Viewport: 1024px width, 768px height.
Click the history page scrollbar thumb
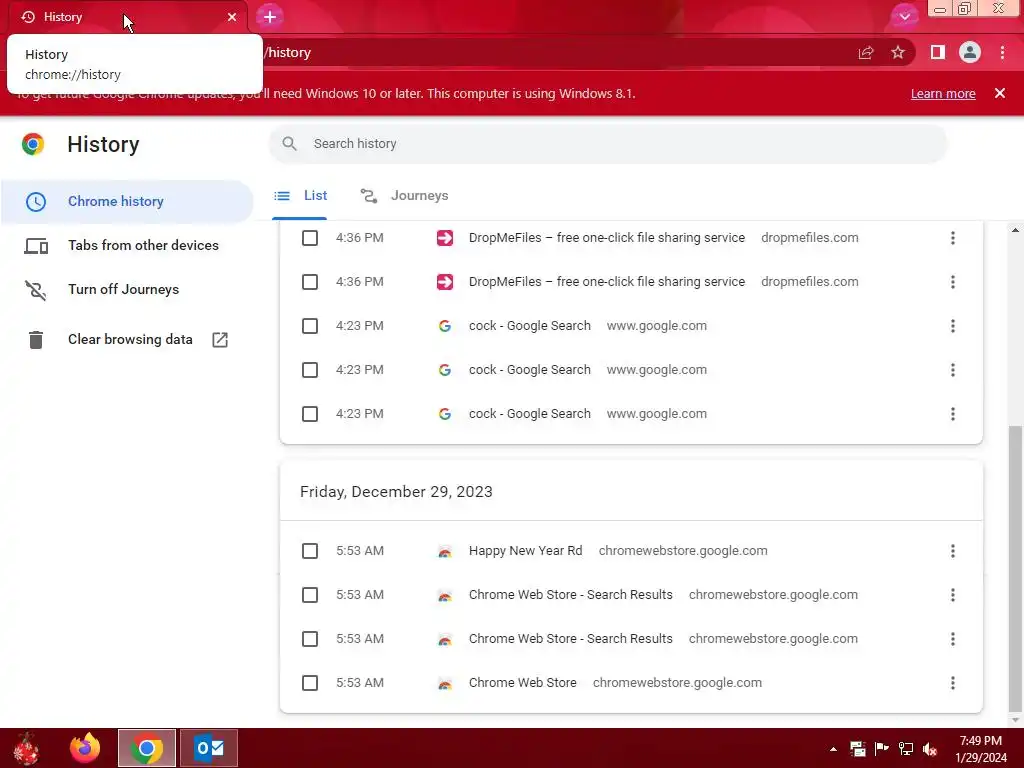(x=1015, y=568)
